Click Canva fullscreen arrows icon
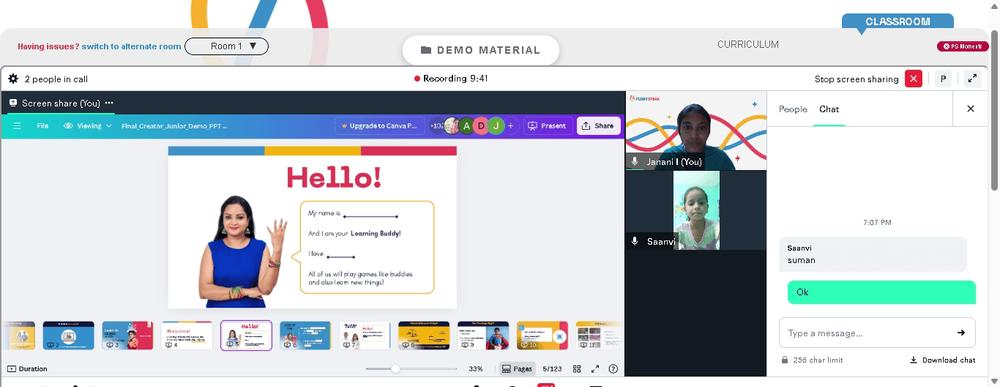 click(x=595, y=369)
